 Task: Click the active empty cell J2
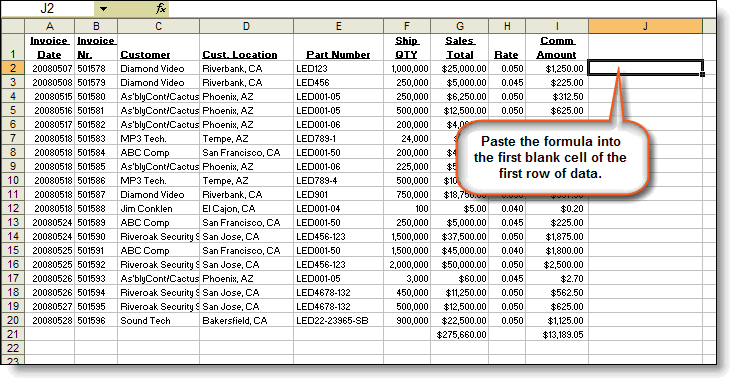coord(645,68)
